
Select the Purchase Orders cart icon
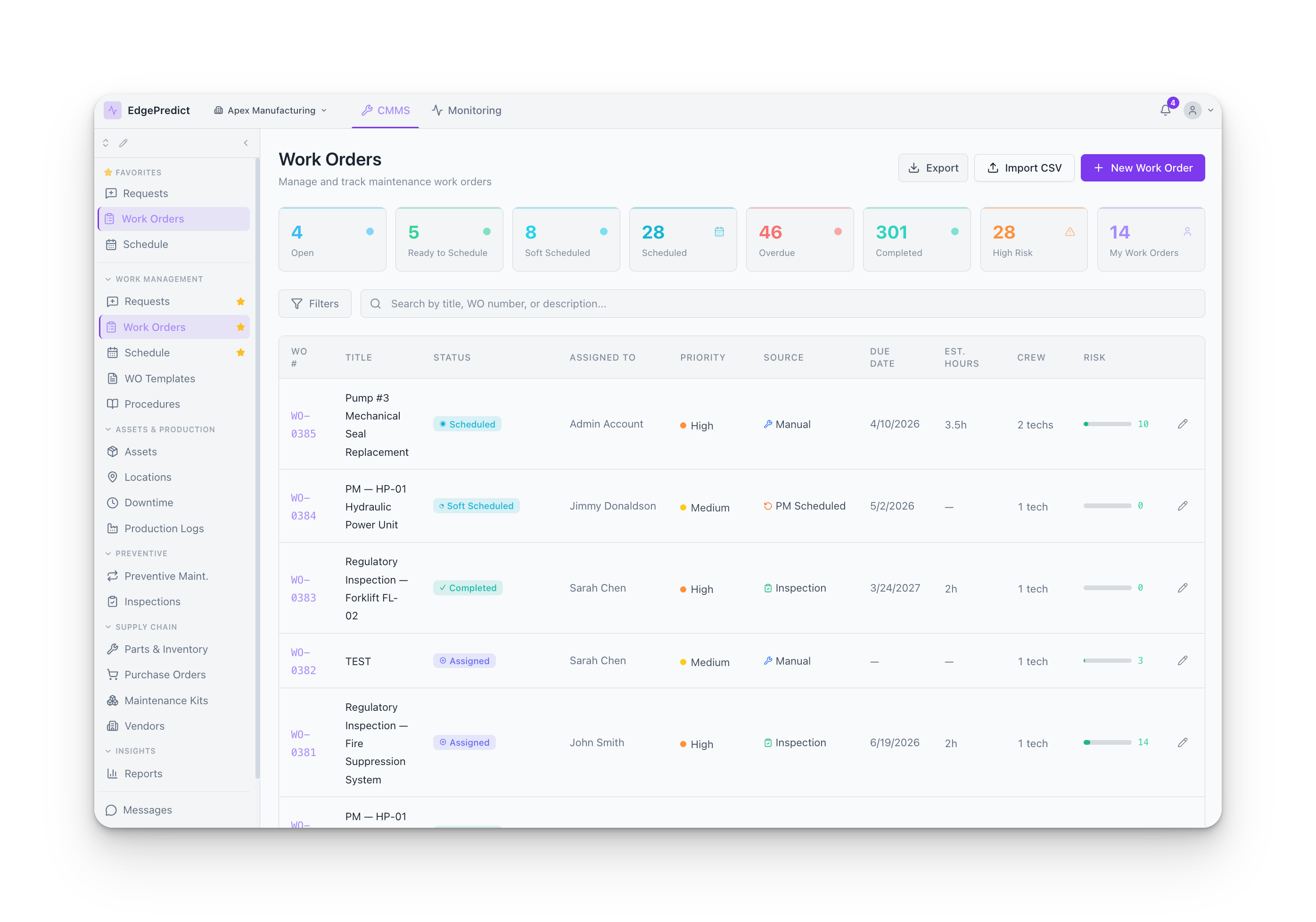tap(113, 675)
